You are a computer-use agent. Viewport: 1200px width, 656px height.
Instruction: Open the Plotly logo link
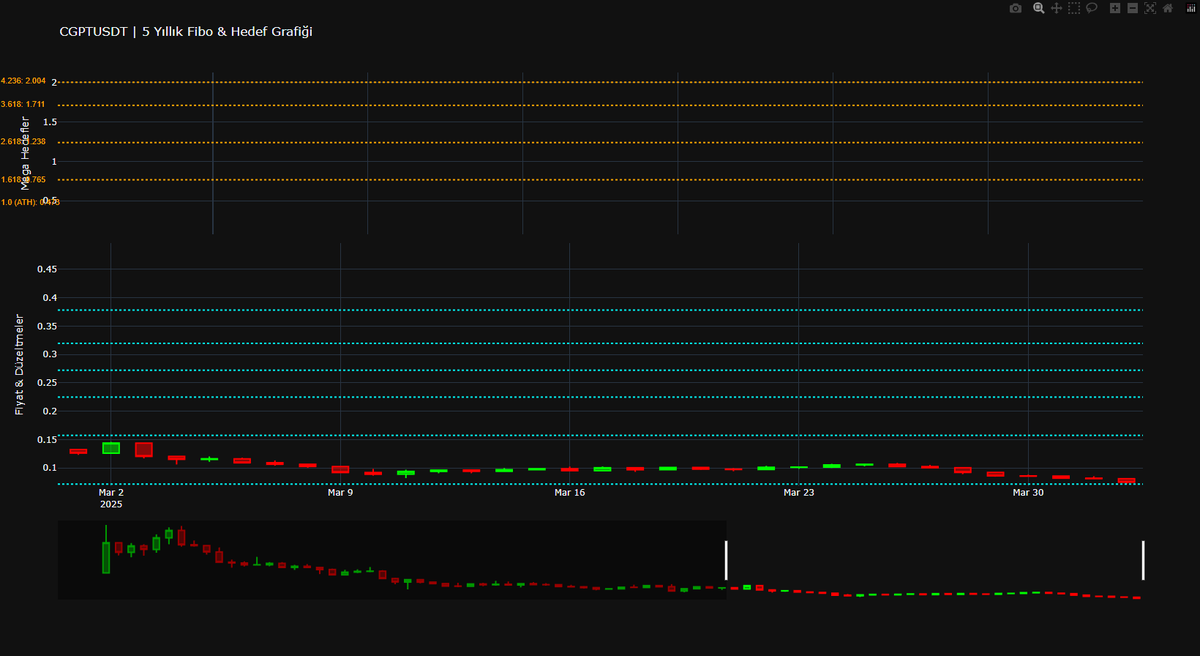[1191, 8]
